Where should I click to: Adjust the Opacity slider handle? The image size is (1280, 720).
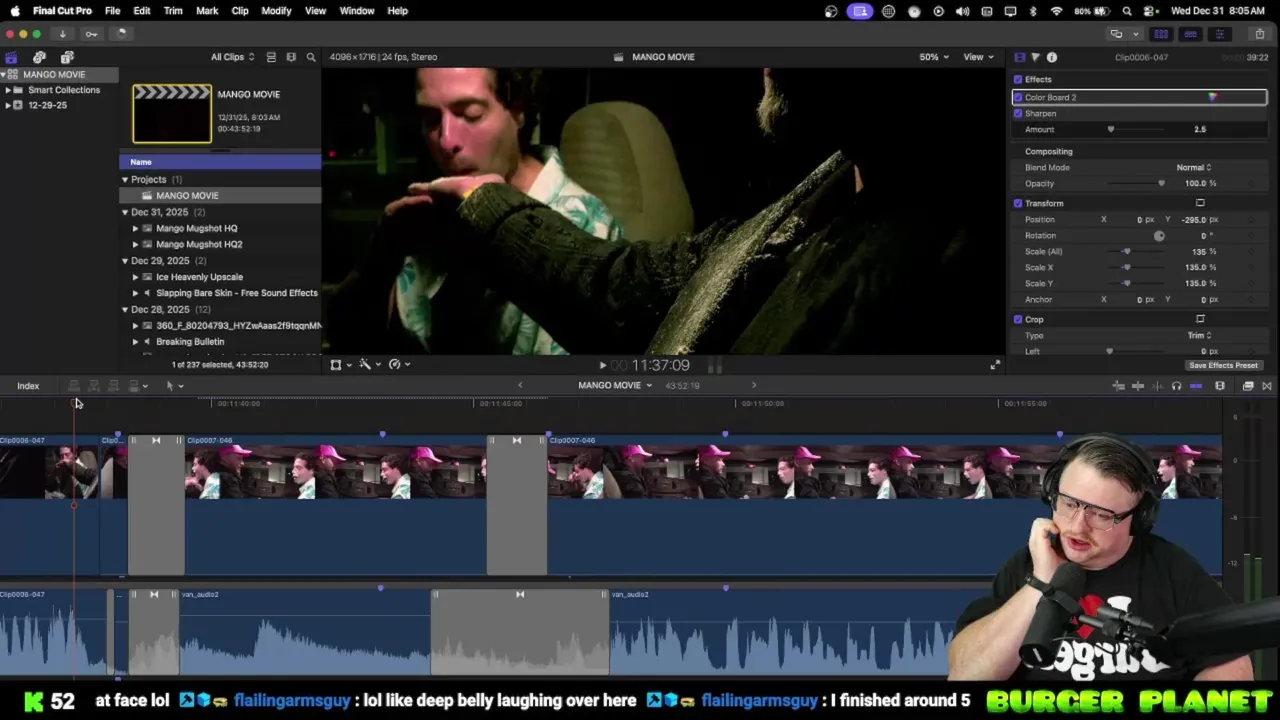1161,183
